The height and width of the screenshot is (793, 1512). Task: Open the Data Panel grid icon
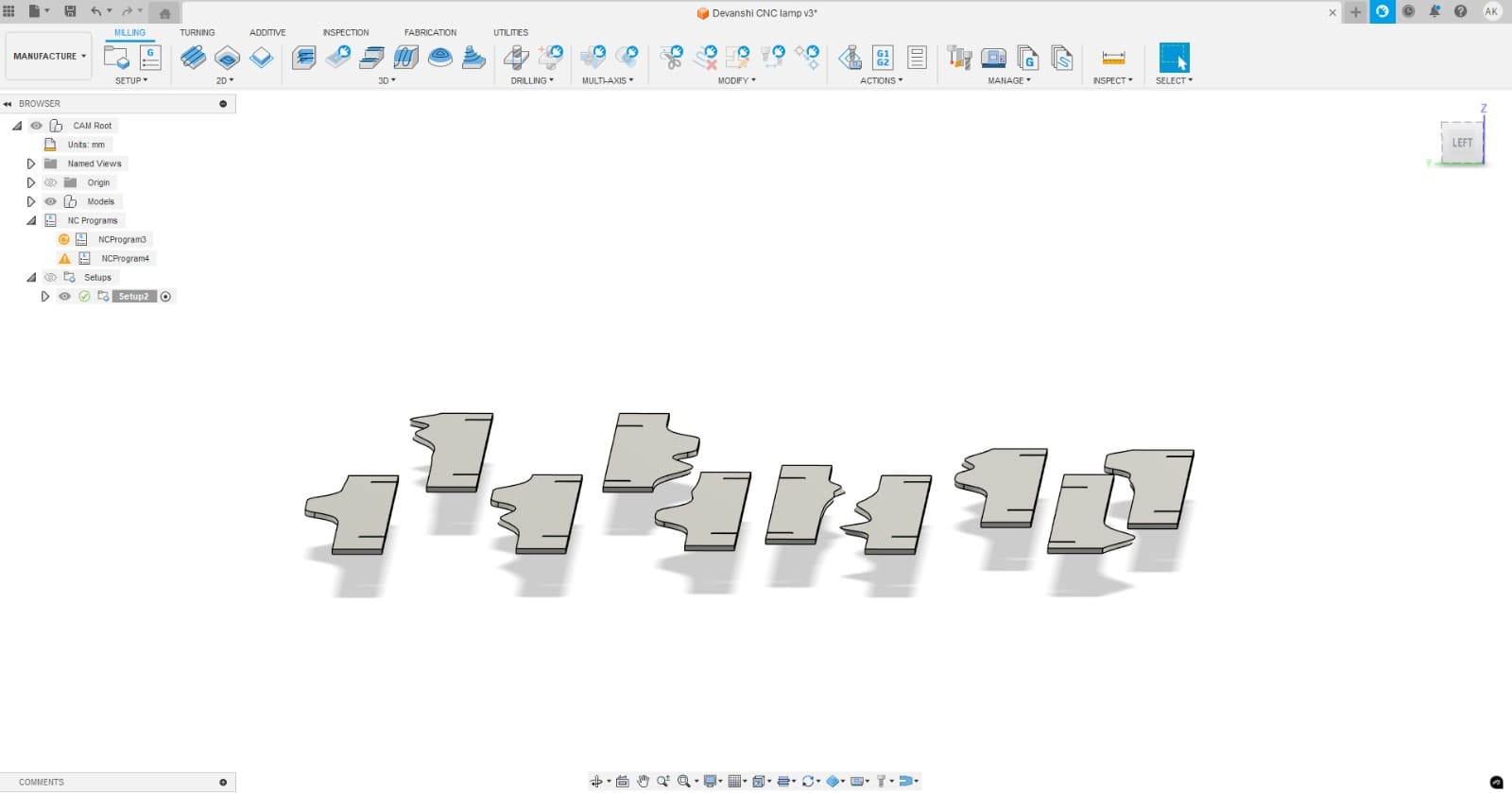click(9, 11)
